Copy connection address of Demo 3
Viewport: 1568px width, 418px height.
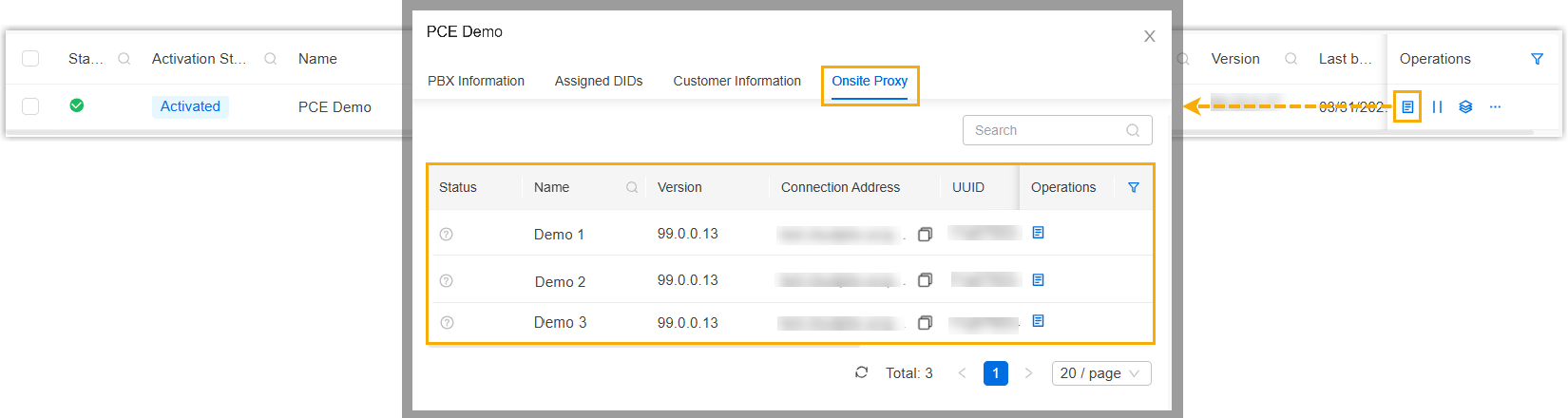coord(925,323)
